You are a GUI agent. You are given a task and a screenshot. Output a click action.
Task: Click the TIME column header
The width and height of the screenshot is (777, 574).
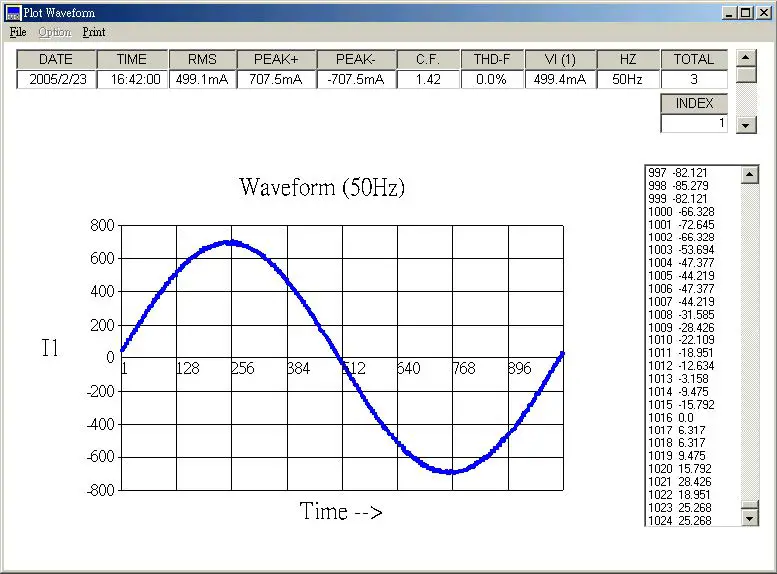[132, 59]
